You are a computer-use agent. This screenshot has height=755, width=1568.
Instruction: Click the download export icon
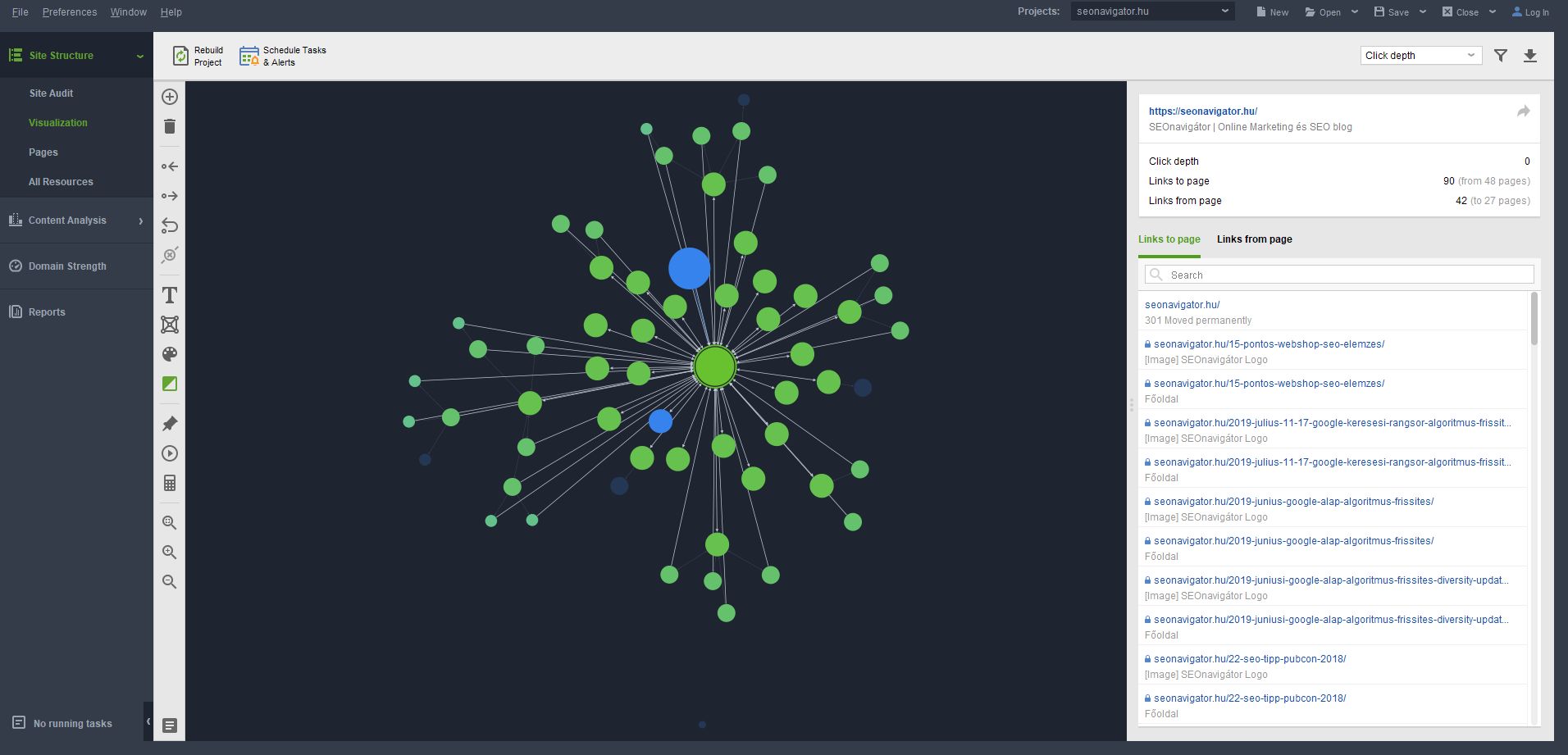point(1530,56)
